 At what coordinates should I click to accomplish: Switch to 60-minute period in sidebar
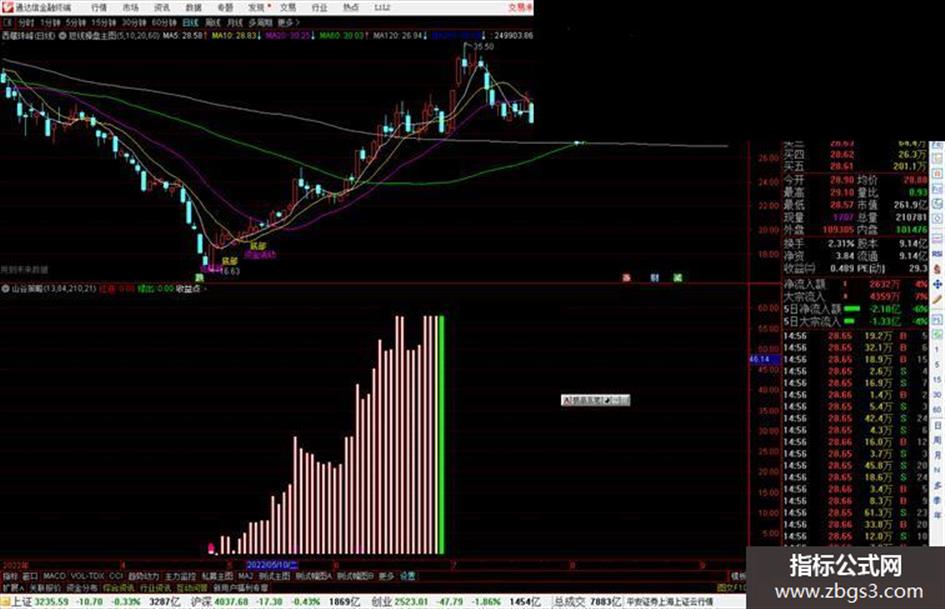[937, 410]
